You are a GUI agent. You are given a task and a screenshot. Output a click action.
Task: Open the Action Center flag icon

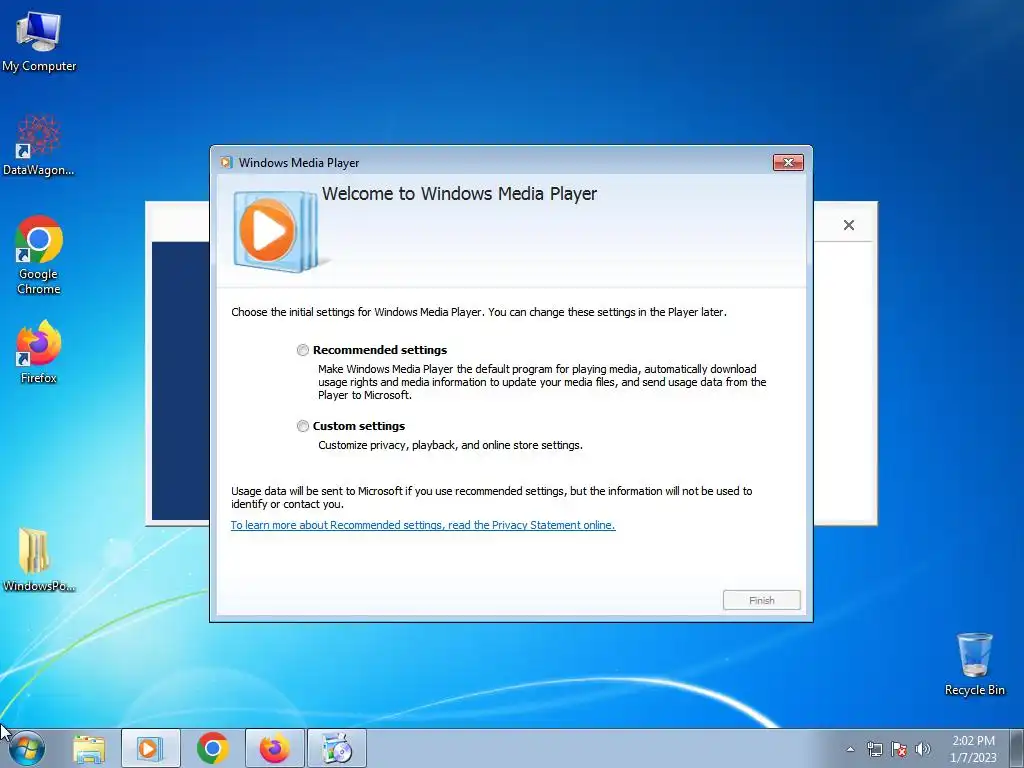[x=899, y=749]
